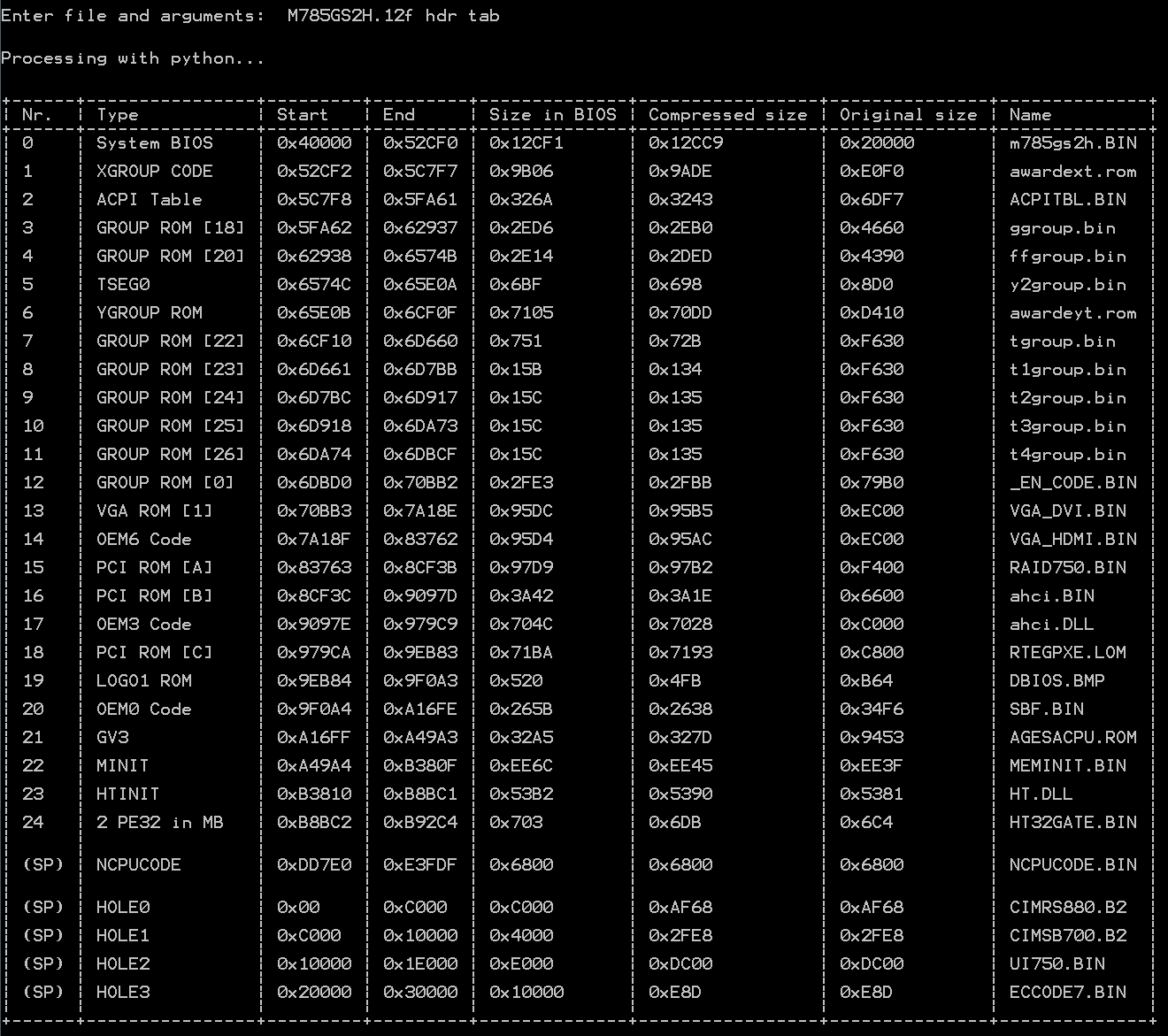Click 'ACPI Table' type entry
Image resolution: width=1168 pixels, height=1036 pixels.
point(149,199)
